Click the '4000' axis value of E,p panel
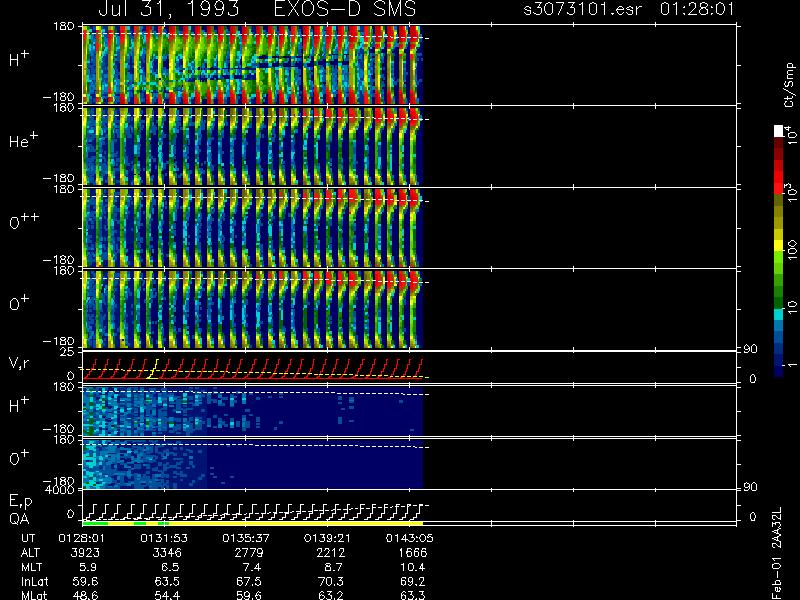 click(62, 490)
